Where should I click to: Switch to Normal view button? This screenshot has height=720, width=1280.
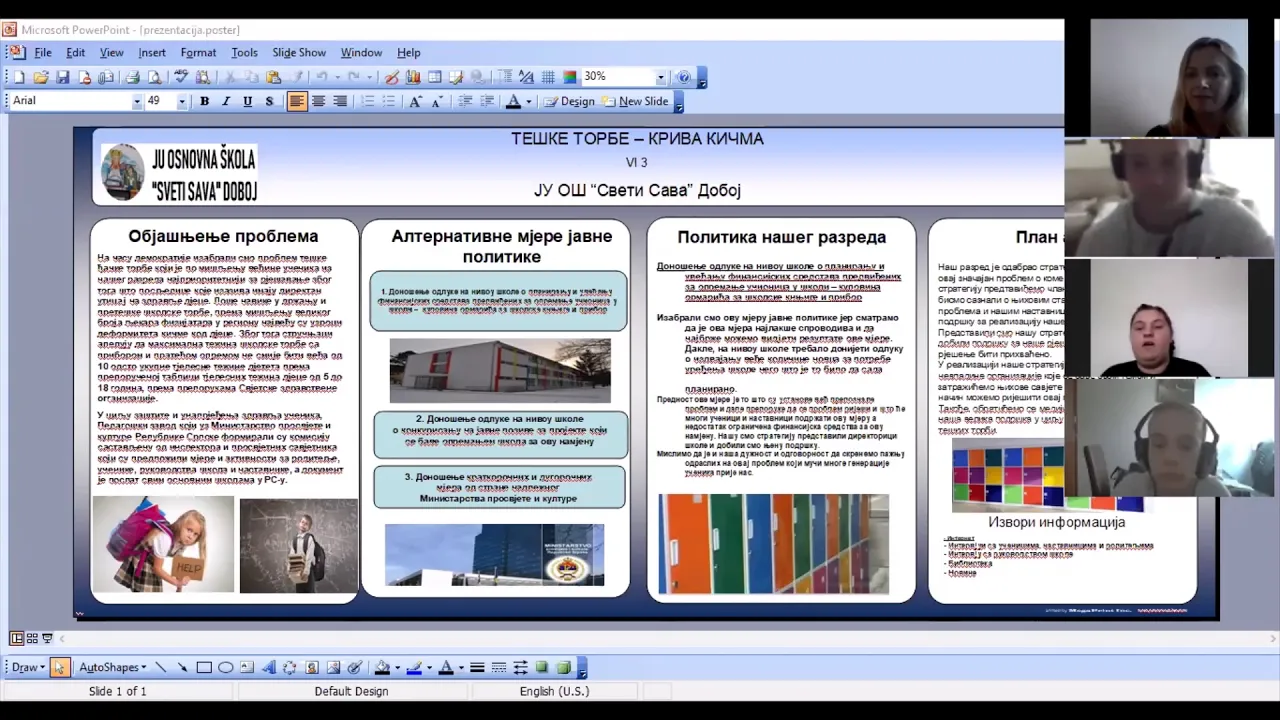pos(17,638)
